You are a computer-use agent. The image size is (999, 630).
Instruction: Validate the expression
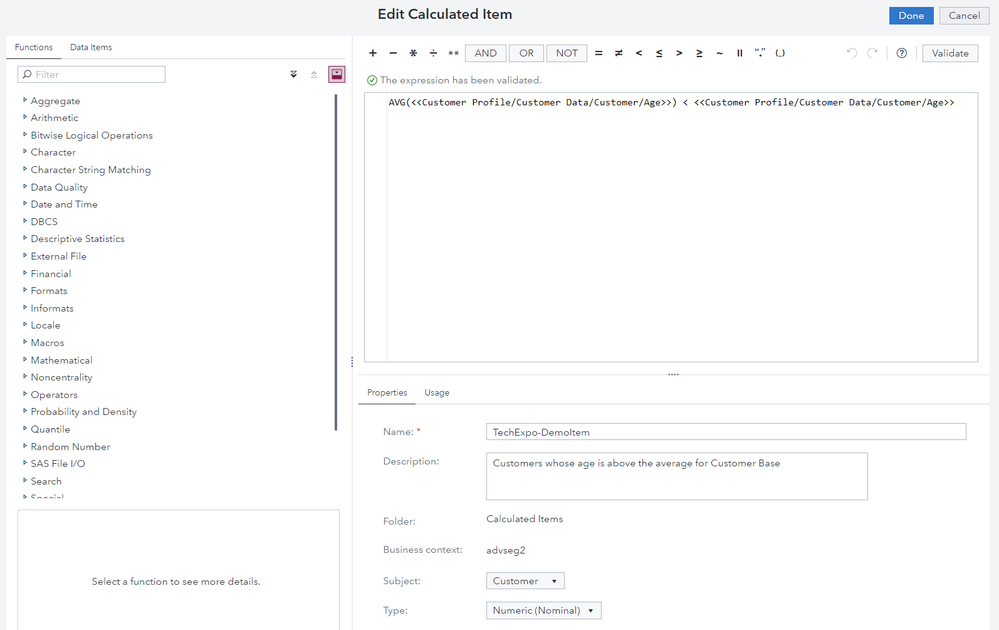coord(950,54)
